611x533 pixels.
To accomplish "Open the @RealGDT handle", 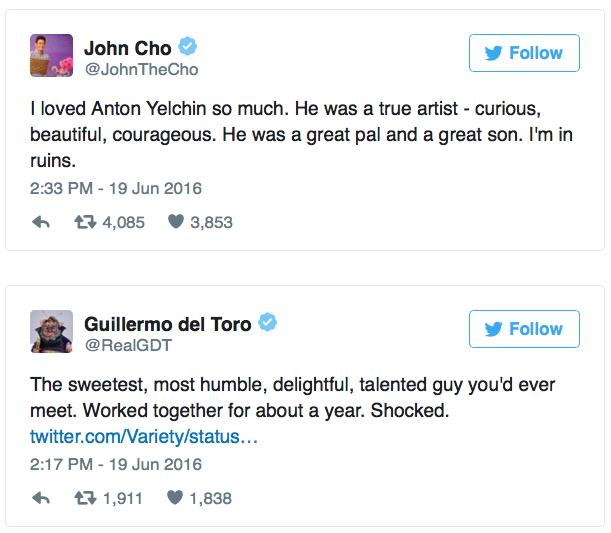I will click(128, 345).
